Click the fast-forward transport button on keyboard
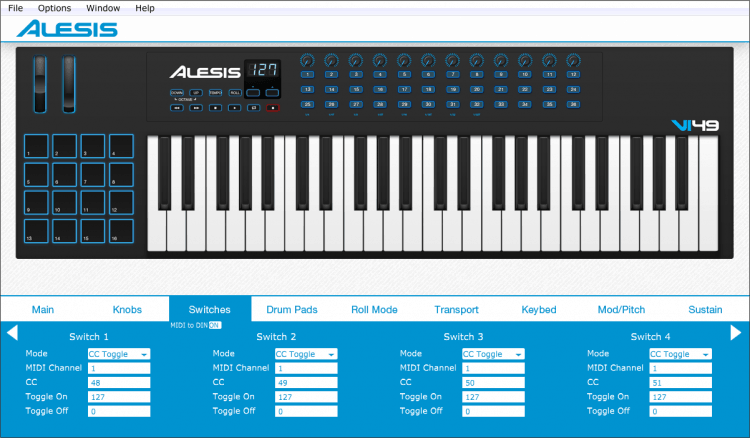Screen dimensions: 750x438 click(196, 108)
